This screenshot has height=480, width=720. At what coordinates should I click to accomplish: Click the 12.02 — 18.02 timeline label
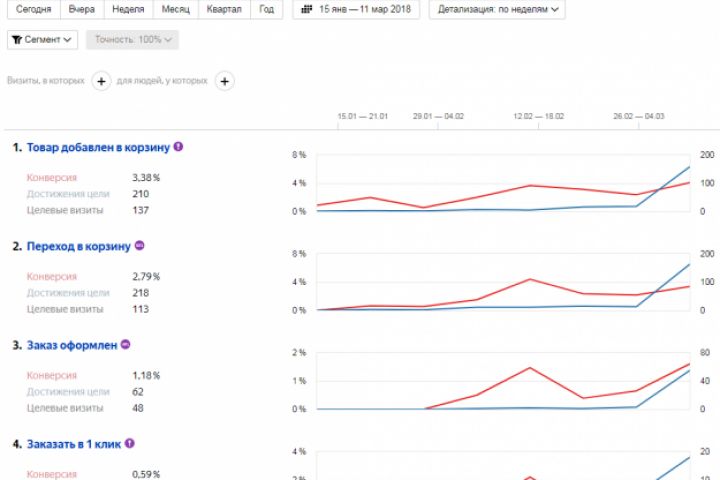539,116
